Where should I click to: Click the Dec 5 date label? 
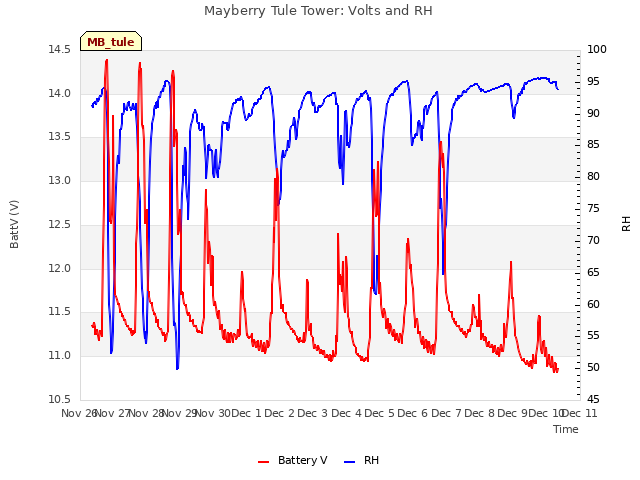(380, 413)
